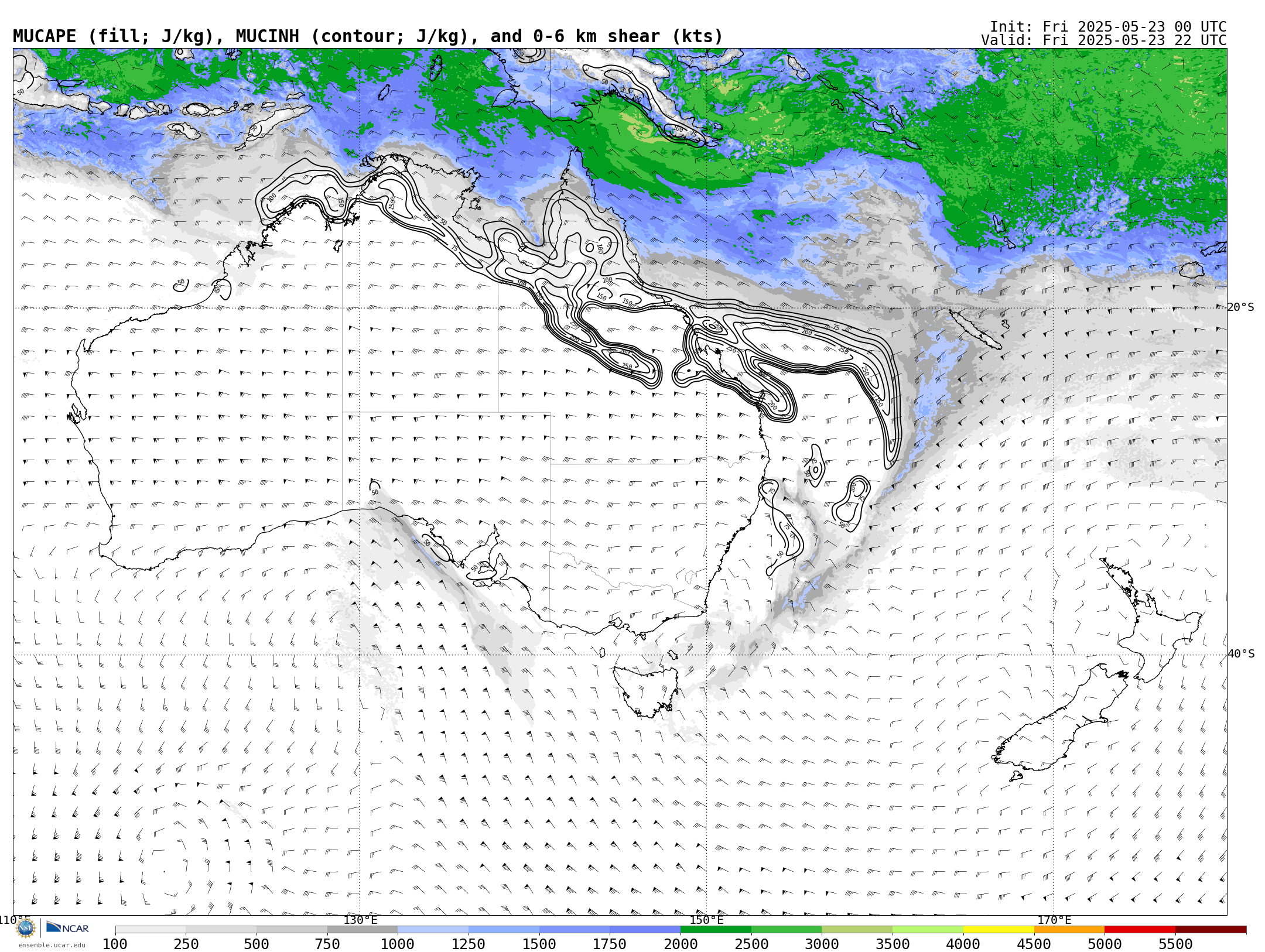Select the MUCAPE, MUCINH and shear title text
This screenshot has height=952, width=1265.
368,36
